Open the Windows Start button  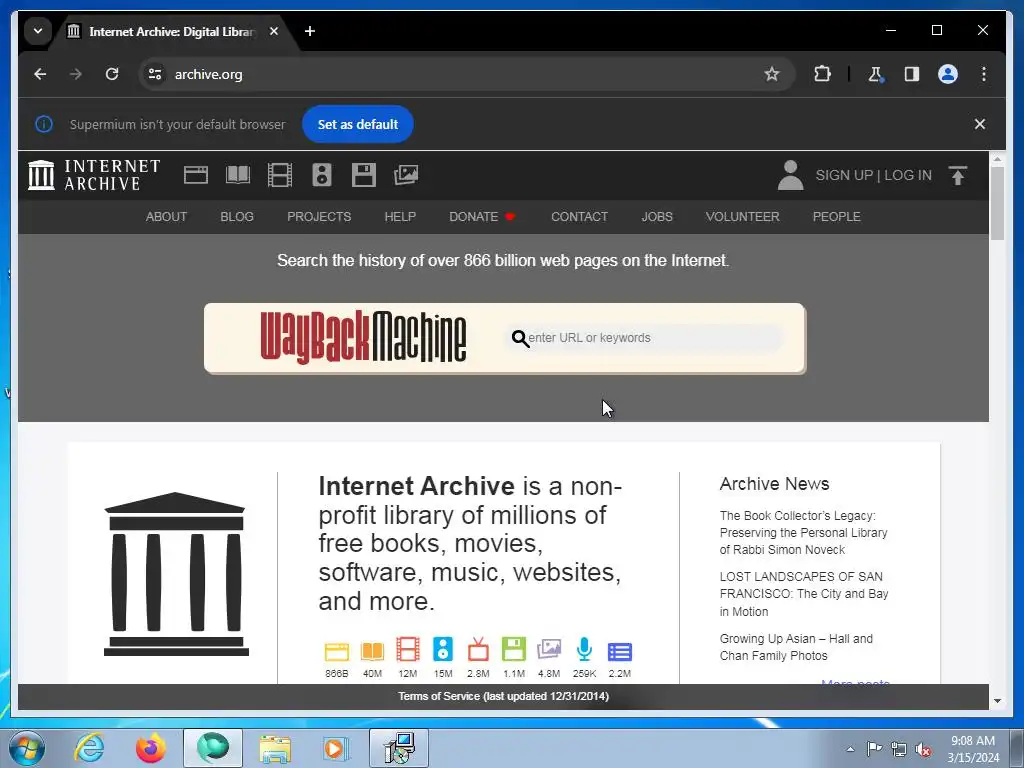[27, 748]
